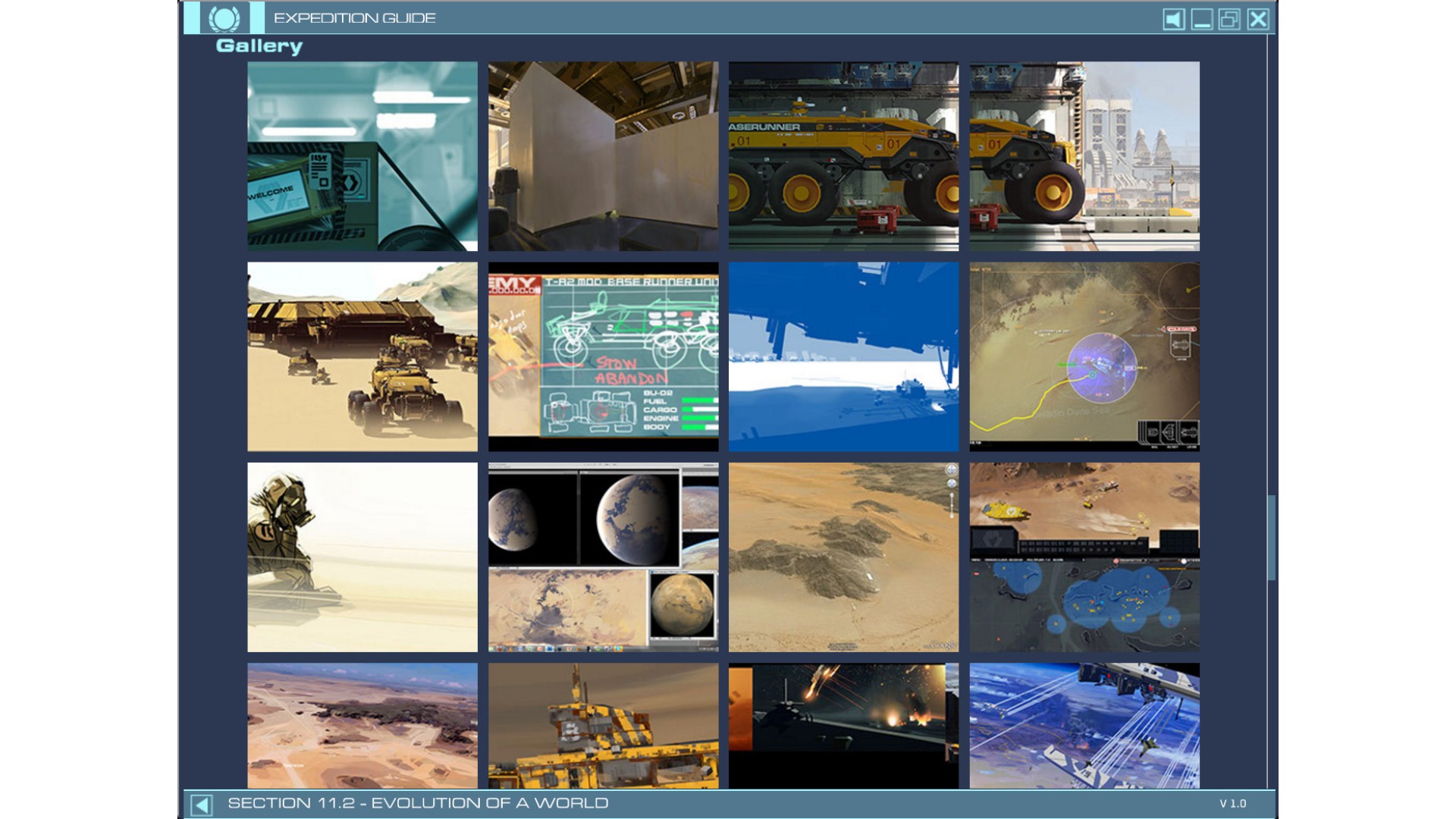Viewport: 1456px width, 819px height.
Task: Minimize the Expedition Guide window
Action: point(1201,19)
